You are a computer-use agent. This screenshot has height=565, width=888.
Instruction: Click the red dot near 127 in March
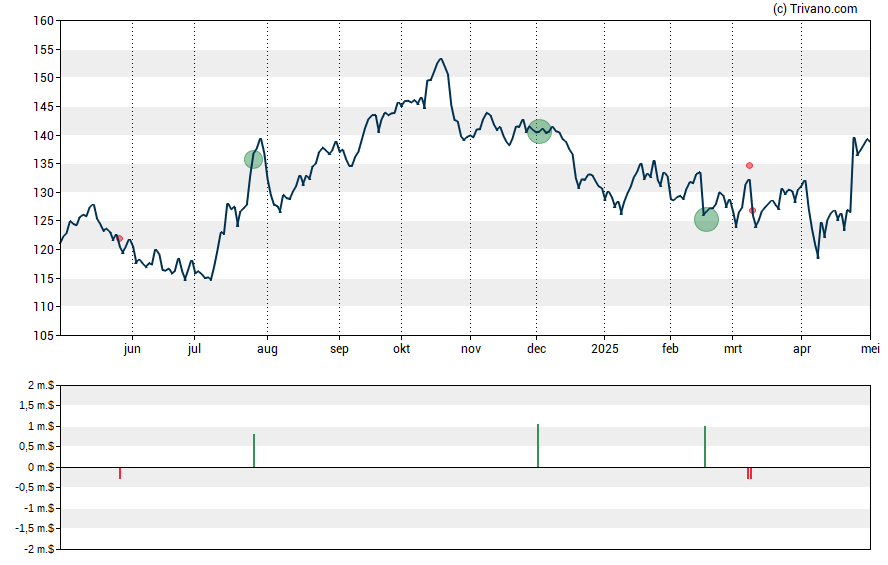(x=752, y=211)
